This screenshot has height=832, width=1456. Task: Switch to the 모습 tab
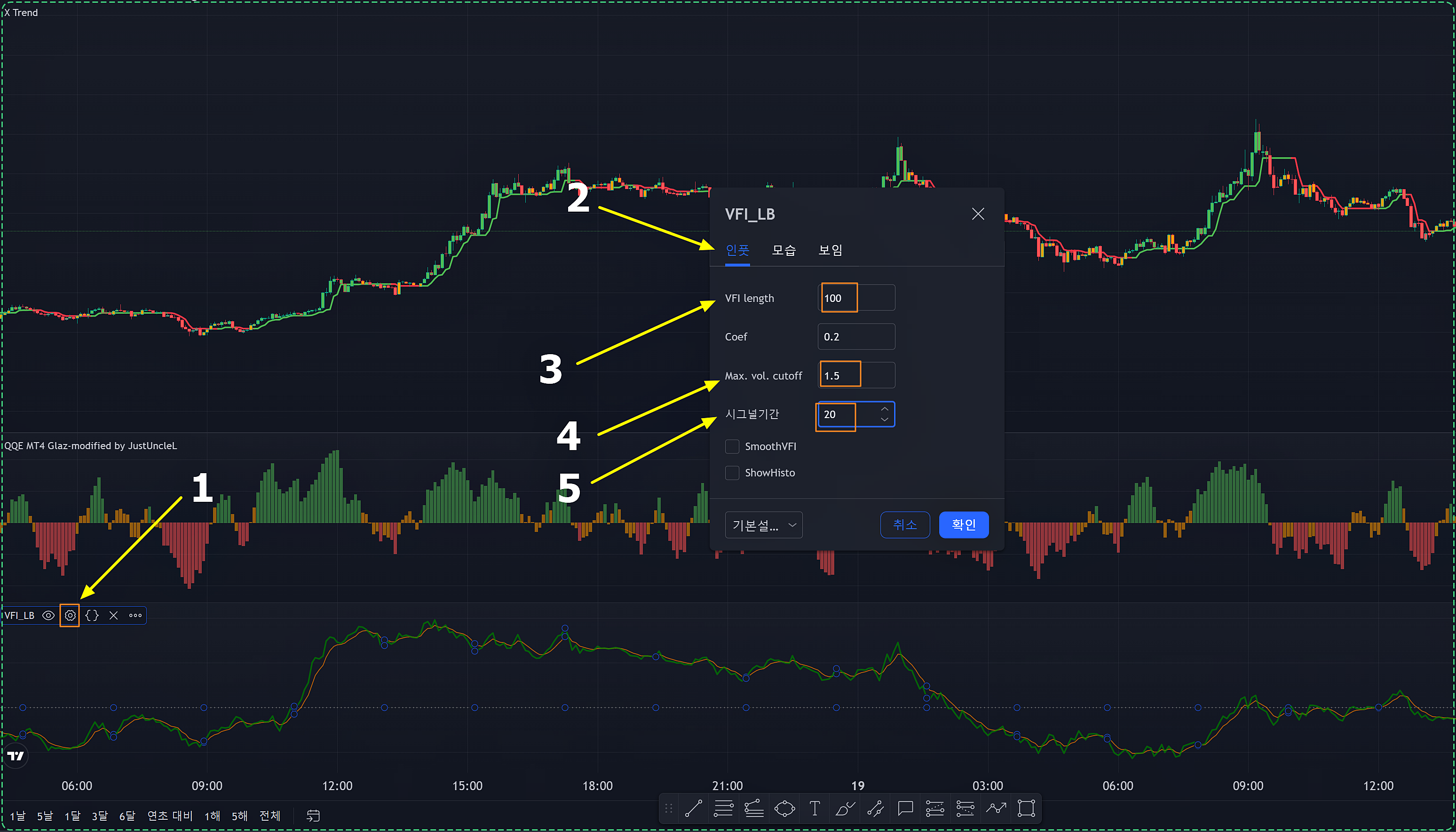[783, 250]
